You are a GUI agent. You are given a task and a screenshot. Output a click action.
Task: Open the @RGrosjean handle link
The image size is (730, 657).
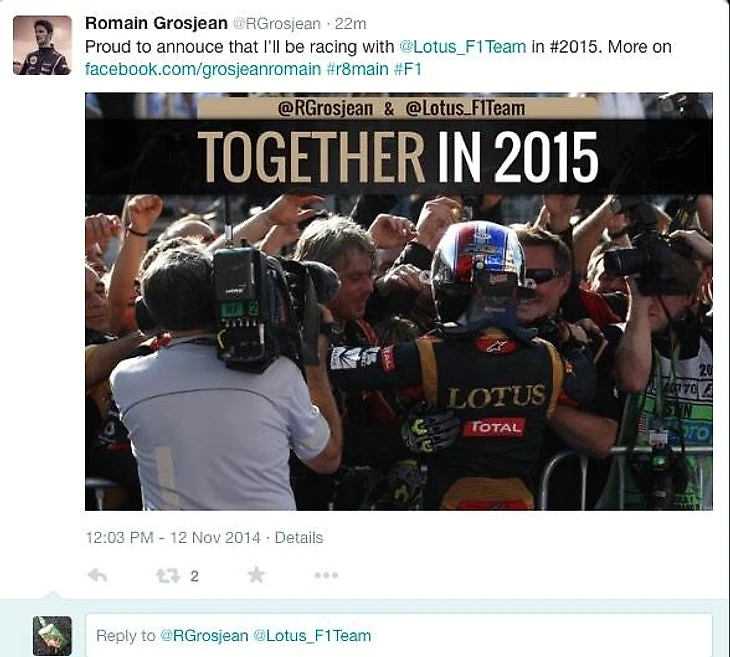coord(277,24)
